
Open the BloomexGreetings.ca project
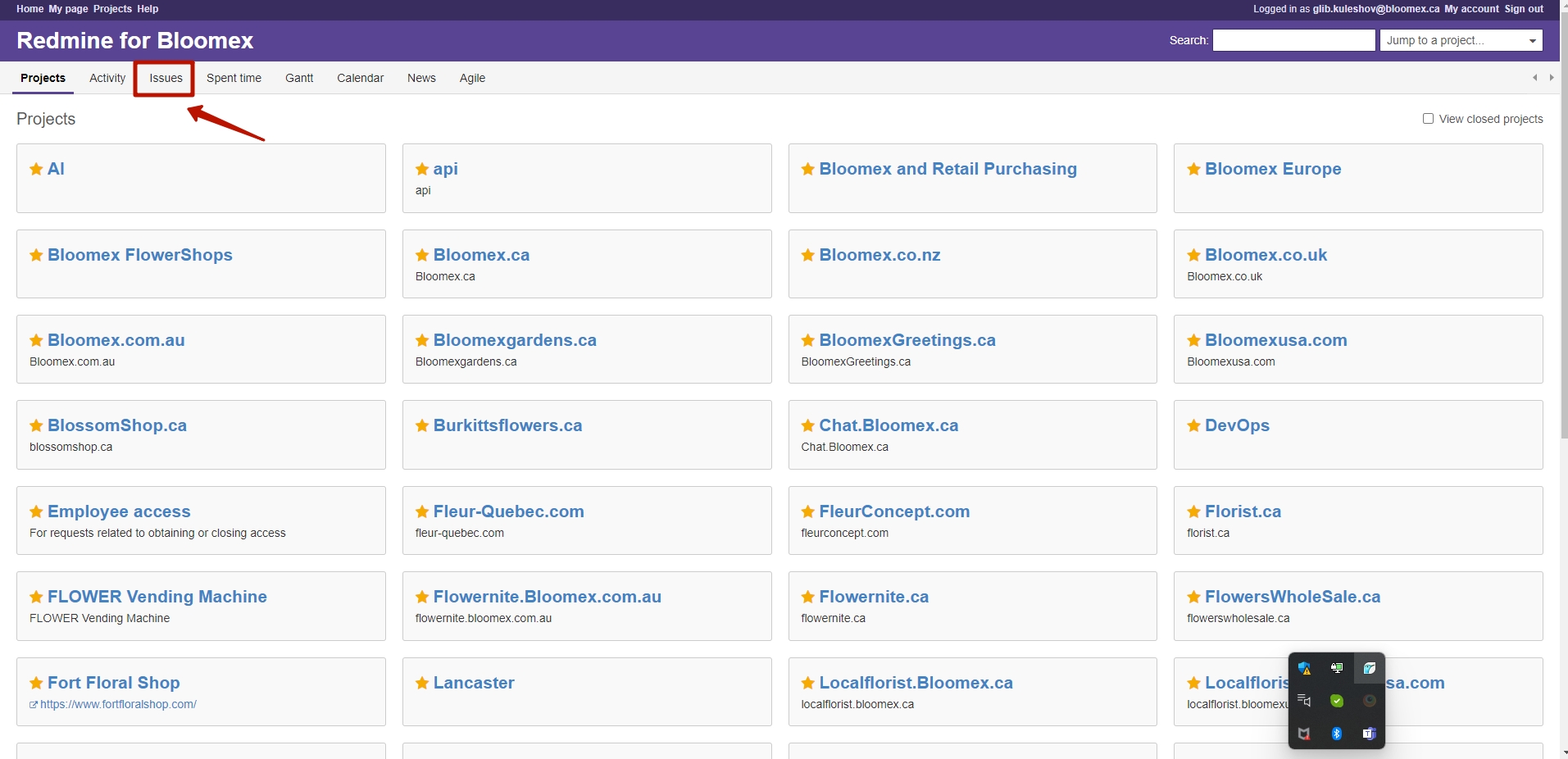point(907,340)
